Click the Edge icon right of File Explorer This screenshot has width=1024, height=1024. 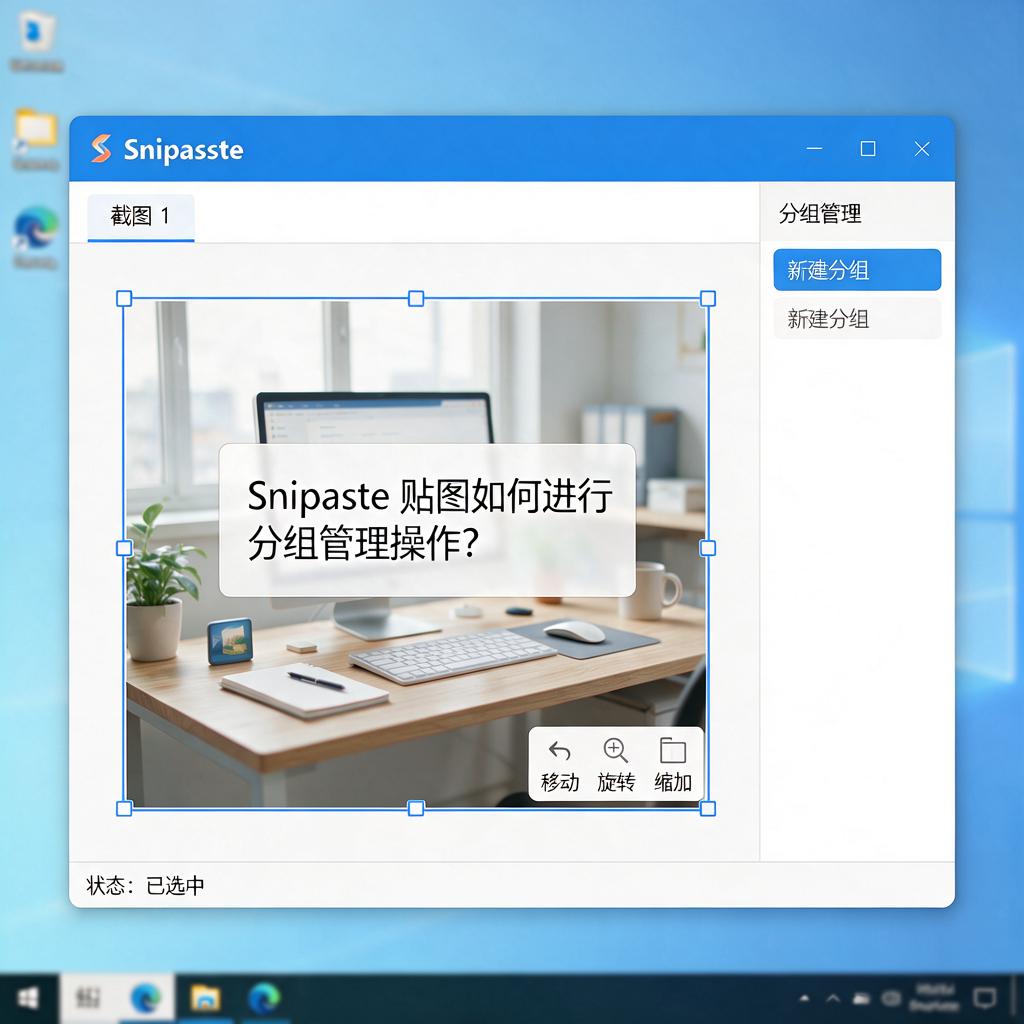[x=264, y=998]
